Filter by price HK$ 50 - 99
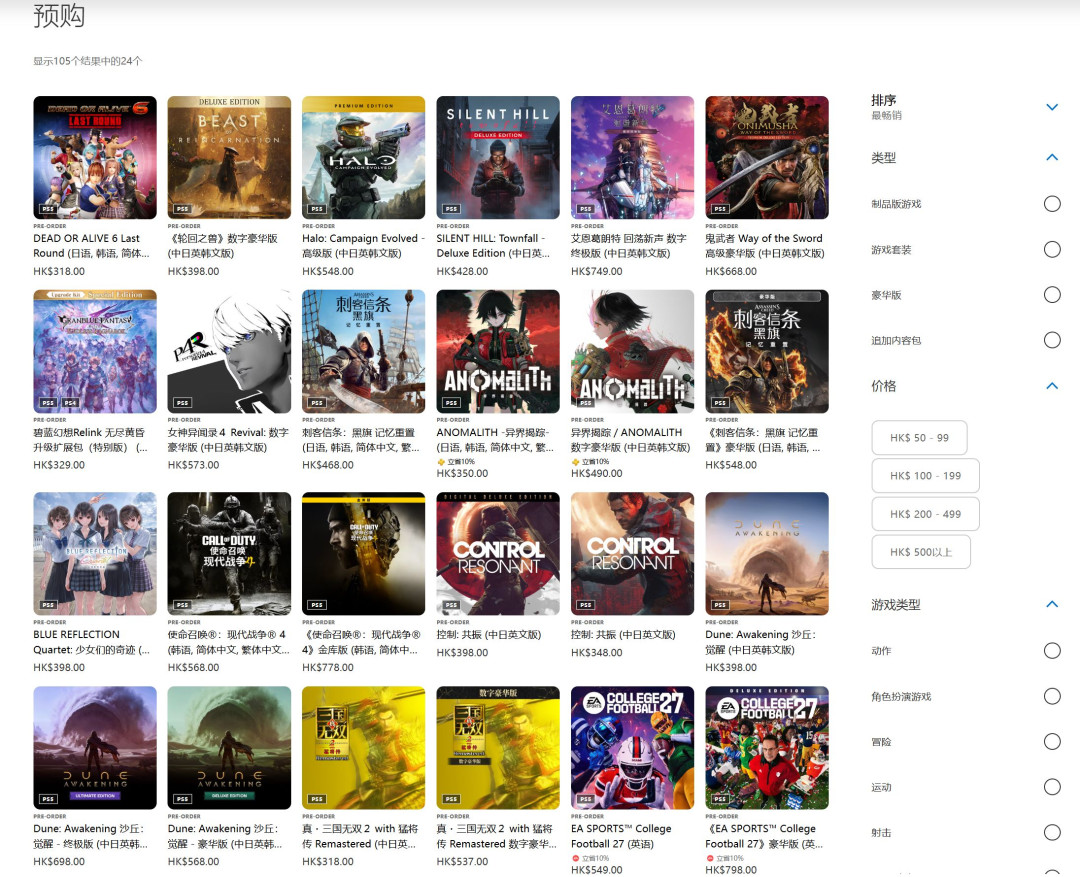Image resolution: width=1080 pixels, height=877 pixels. pos(919,437)
